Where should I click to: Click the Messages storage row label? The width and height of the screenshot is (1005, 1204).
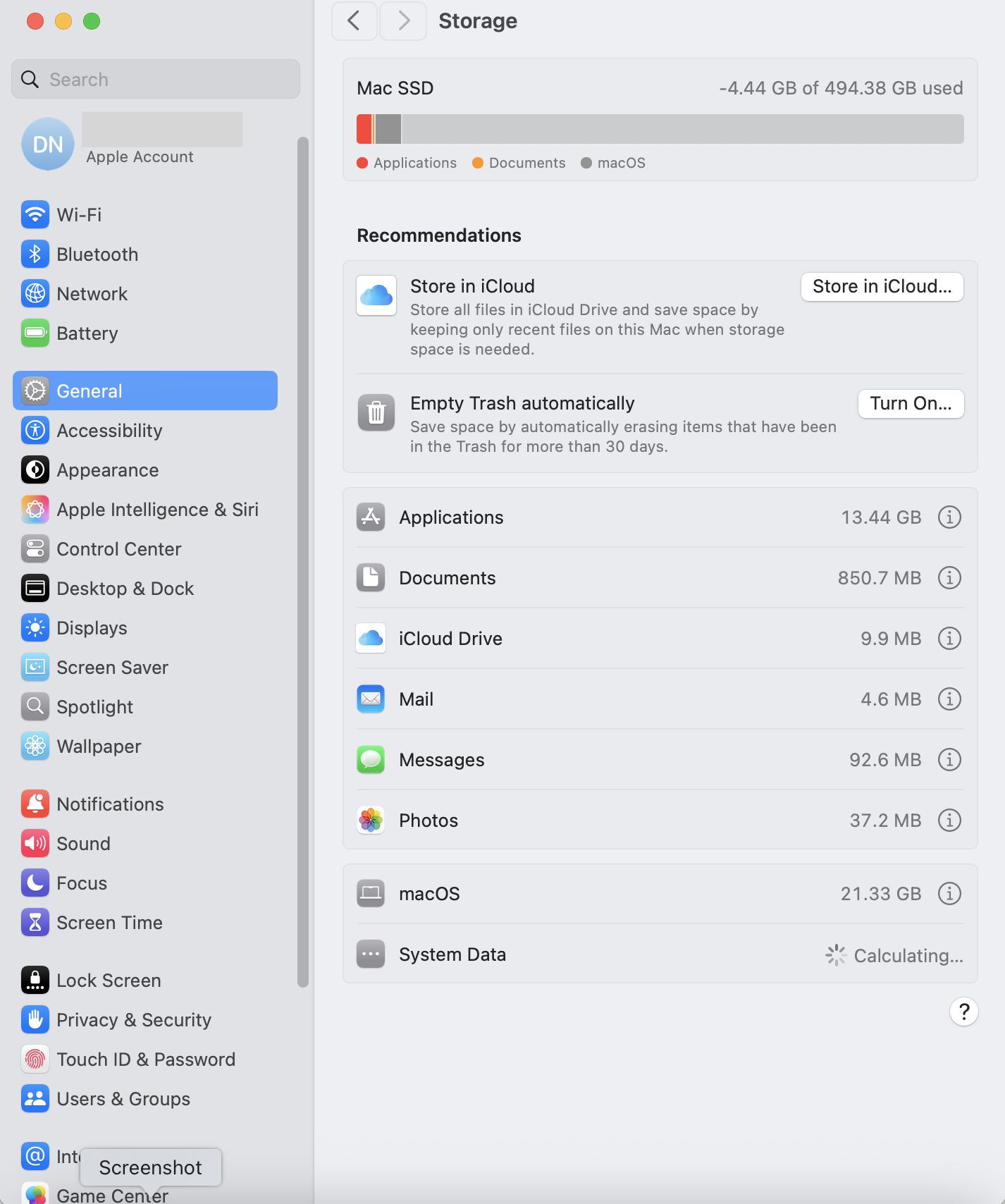tap(442, 760)
